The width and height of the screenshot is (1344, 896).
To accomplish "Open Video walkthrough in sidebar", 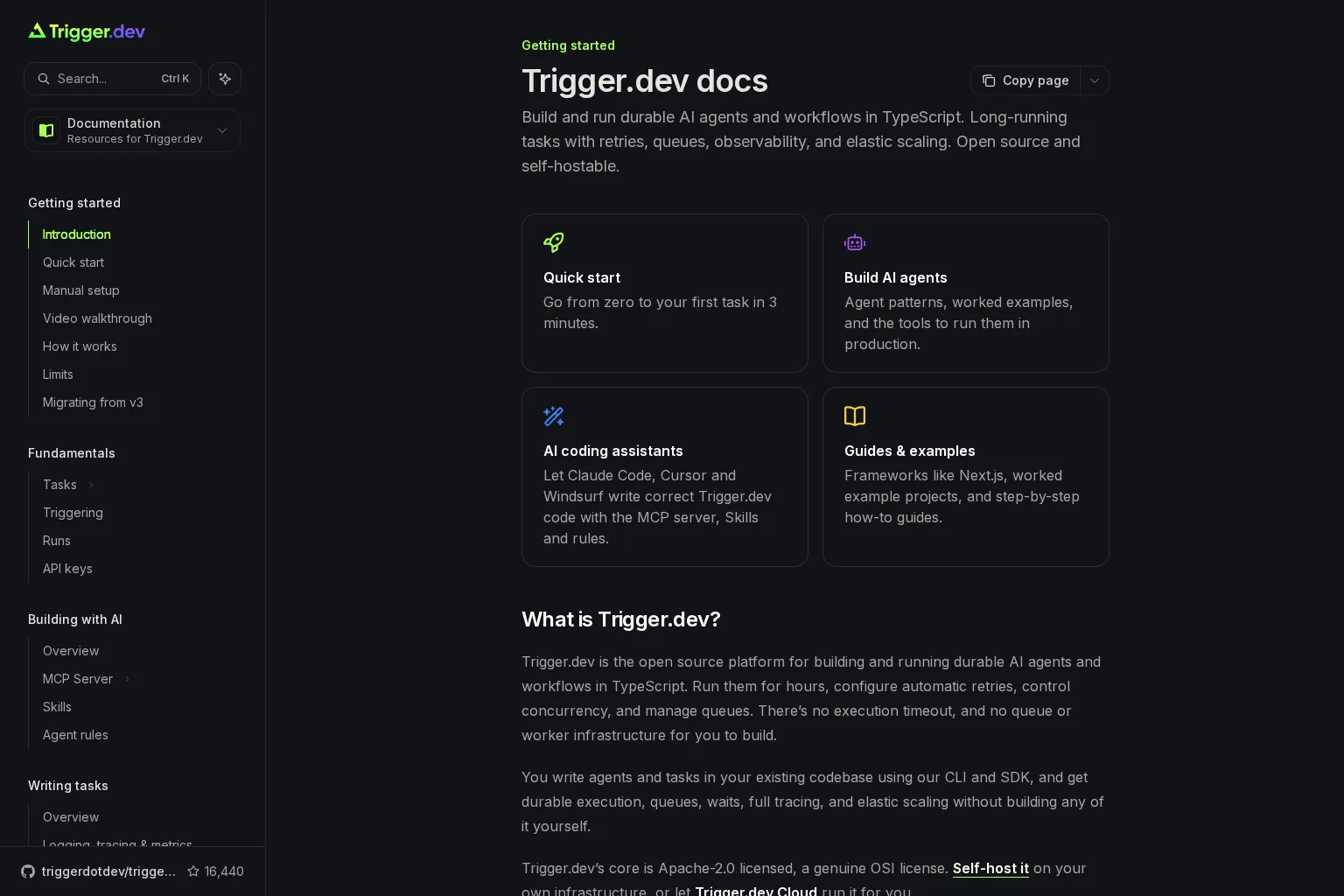I will pos(97,318).
